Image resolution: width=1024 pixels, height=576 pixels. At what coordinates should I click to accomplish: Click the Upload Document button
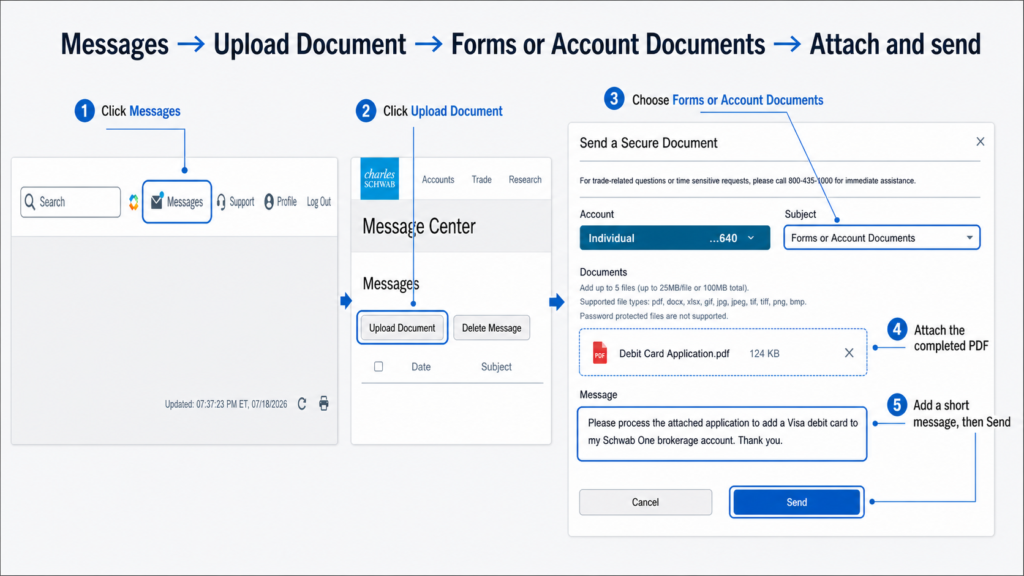402,328
